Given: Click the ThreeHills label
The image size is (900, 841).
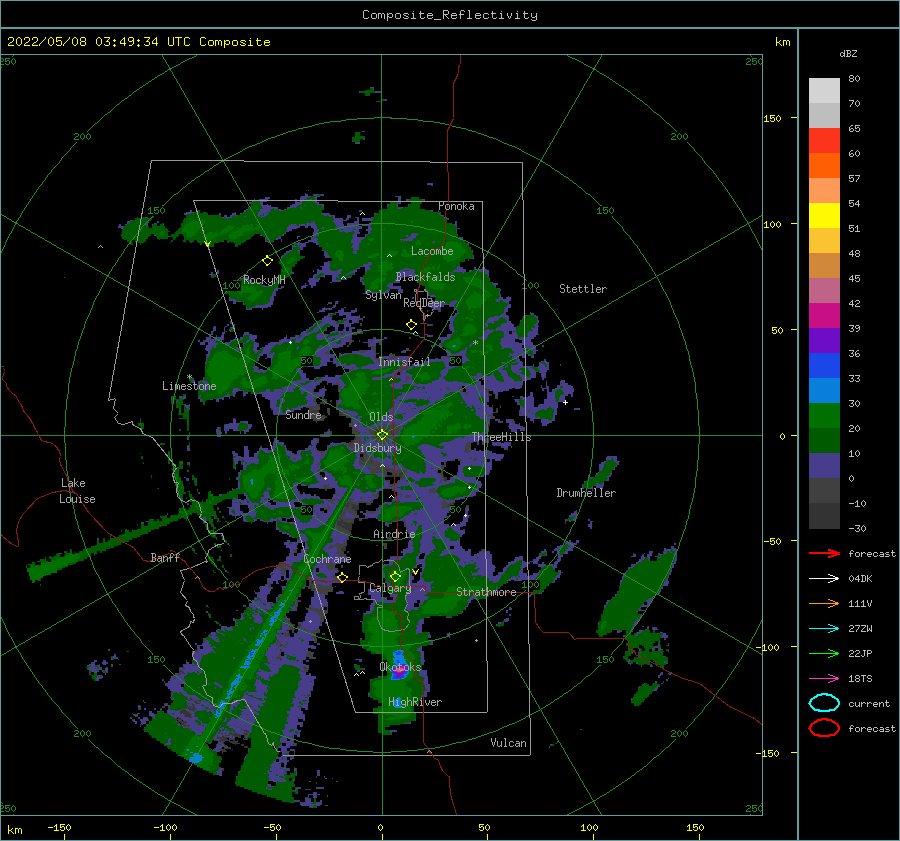Looking at the screenshot, I should coord(502,437).
